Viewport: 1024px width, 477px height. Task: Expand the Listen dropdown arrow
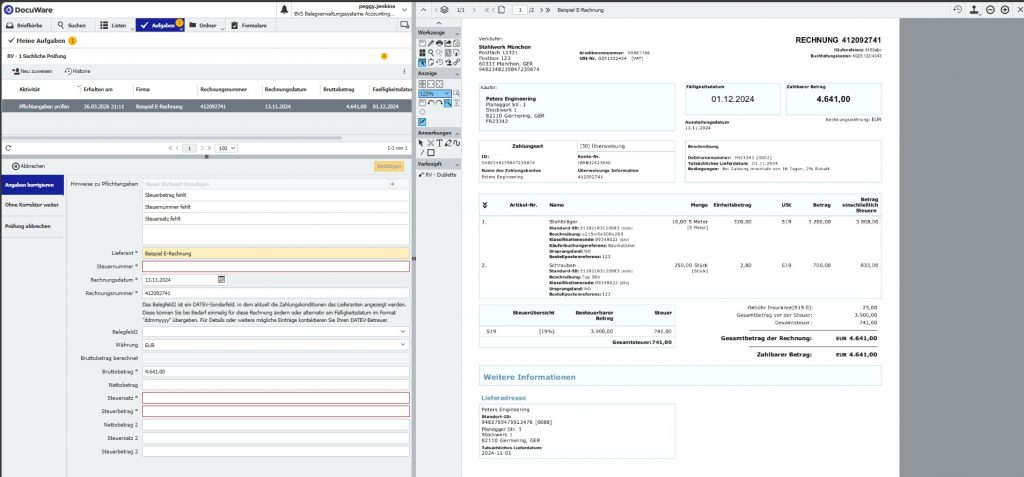coord(131,27)
